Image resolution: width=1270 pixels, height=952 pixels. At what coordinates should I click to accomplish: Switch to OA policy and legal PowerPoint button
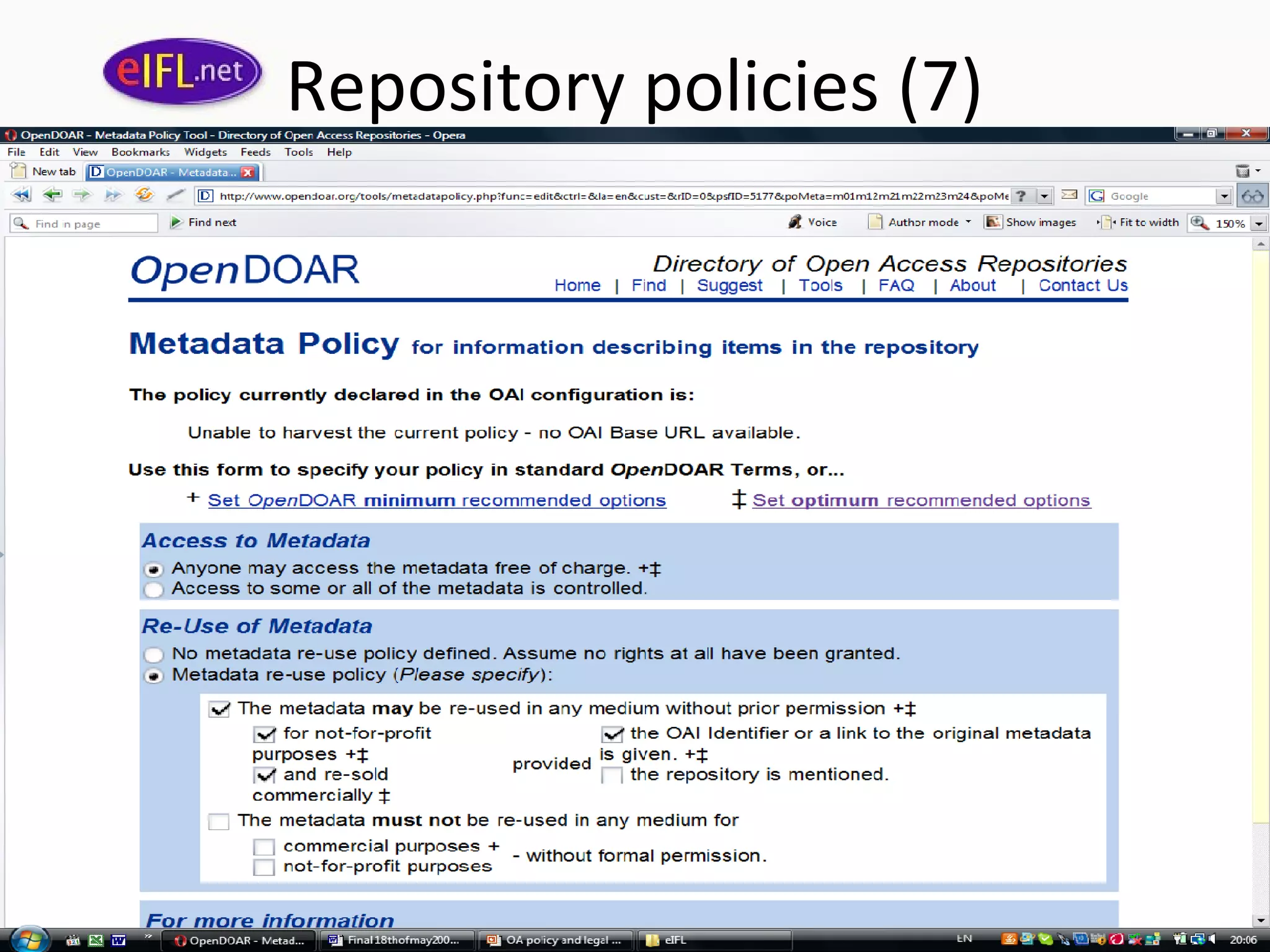[x=556, y=940]
